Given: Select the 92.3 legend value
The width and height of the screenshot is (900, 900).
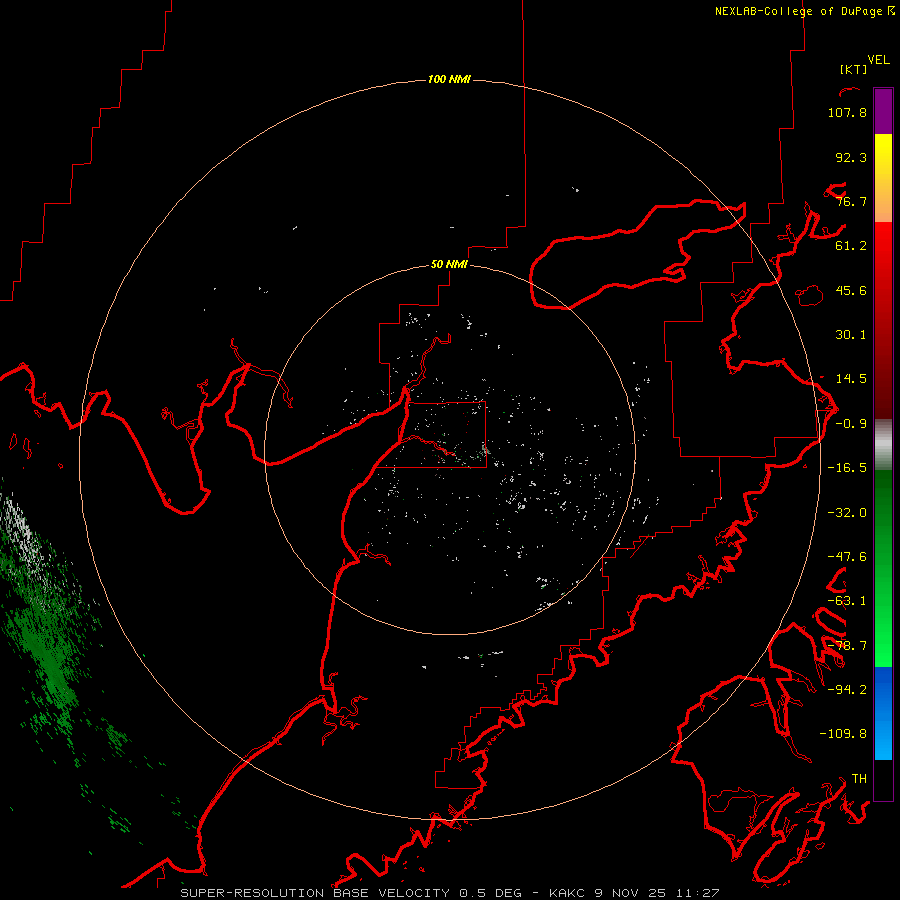Looking at the screenshot, I should point(851,157).
